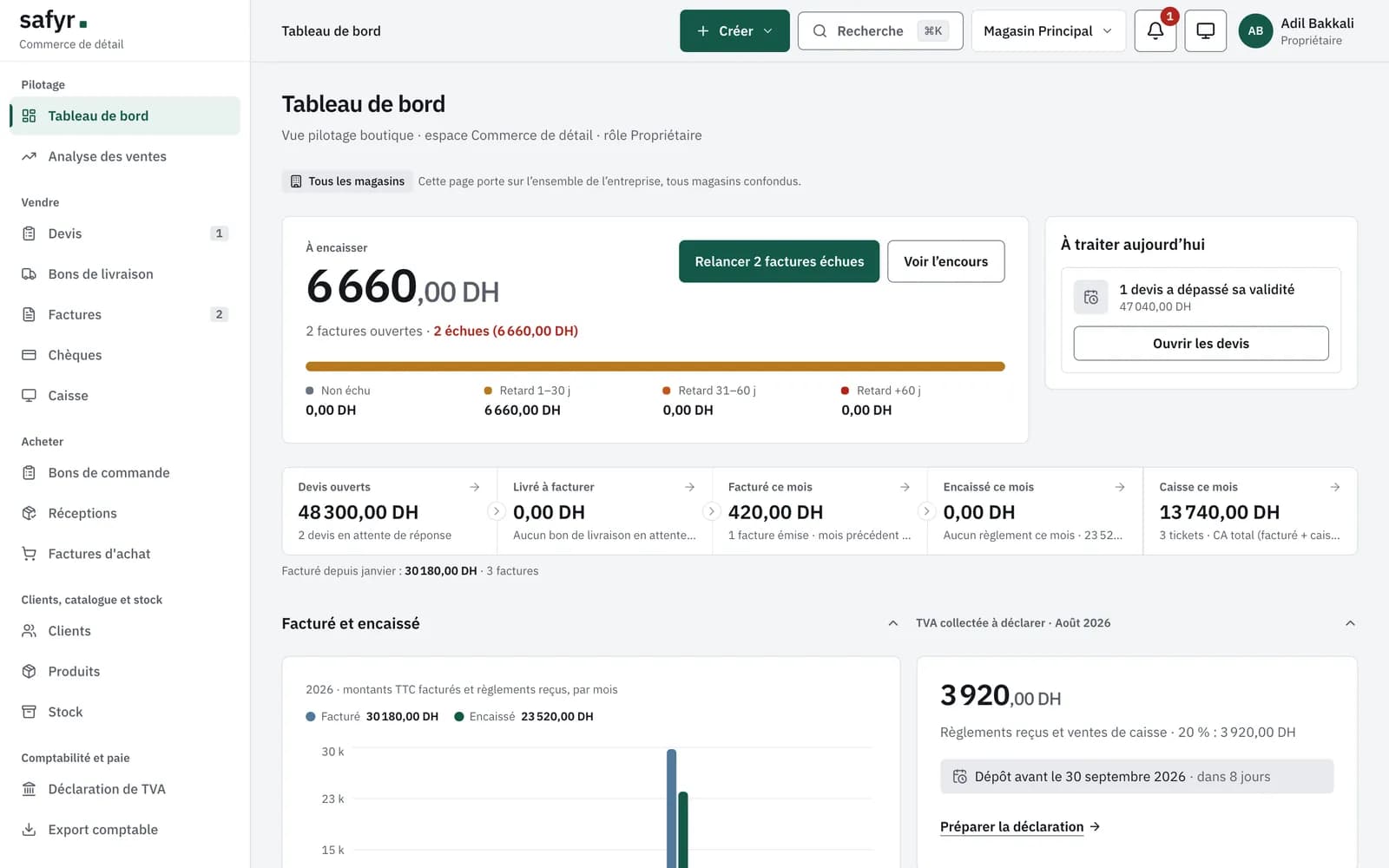Click chevron between Livré and Facturé cards
Viewport: 1389px width, 868px height.
click(712, 511)
